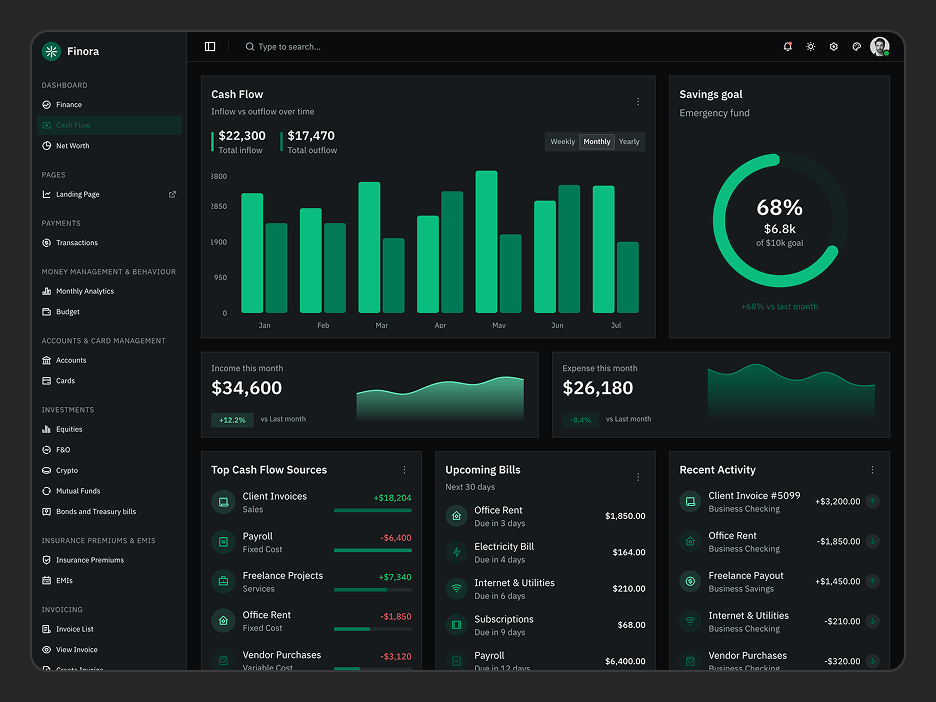Click Internet & Utilities wifi icon in Upcoming Bills

[457, 589]
